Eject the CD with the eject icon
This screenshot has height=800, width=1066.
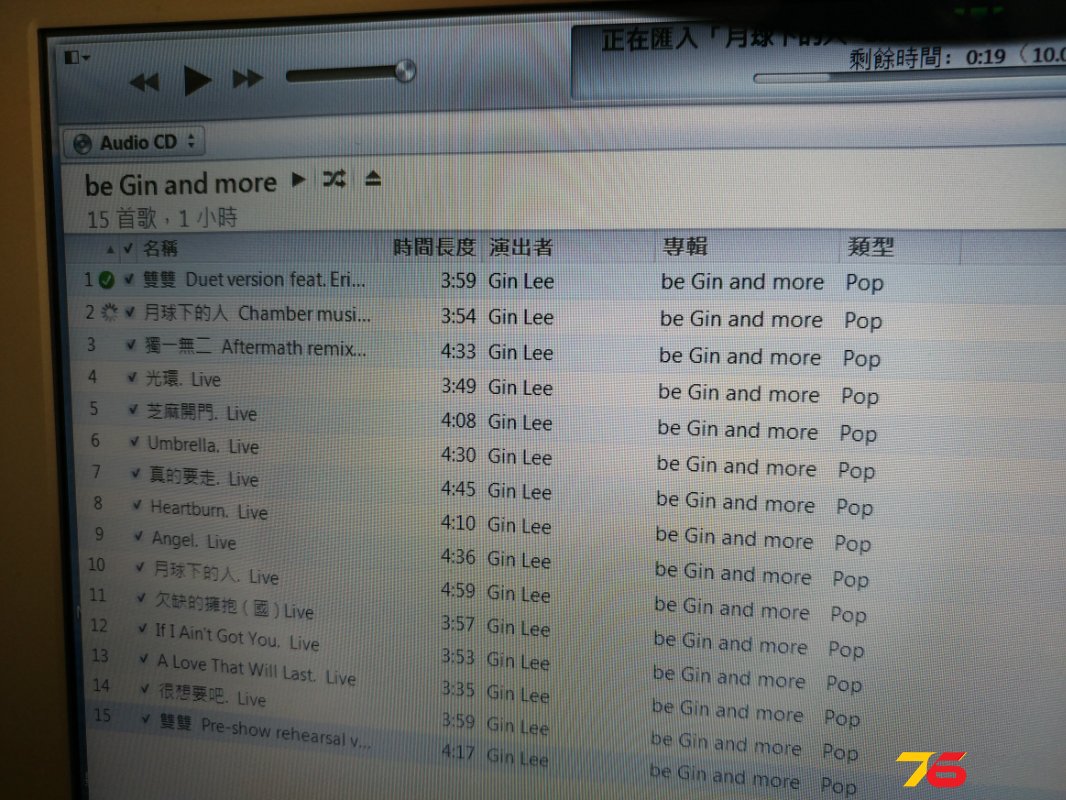tap(373, 179)
